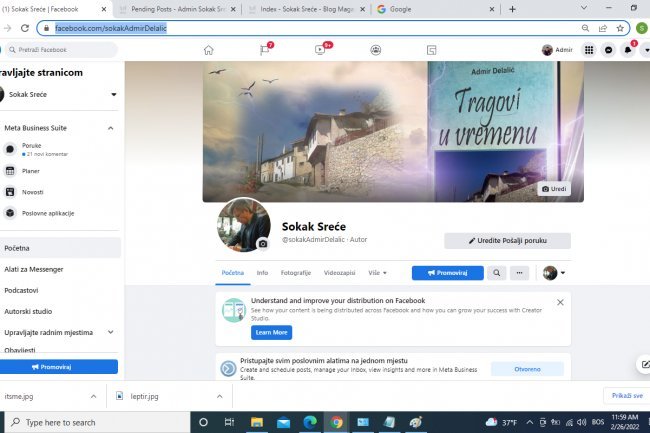Open account dropdown arrow in top bar
Viewport: 650px width, 433px height.
(646, 50)
